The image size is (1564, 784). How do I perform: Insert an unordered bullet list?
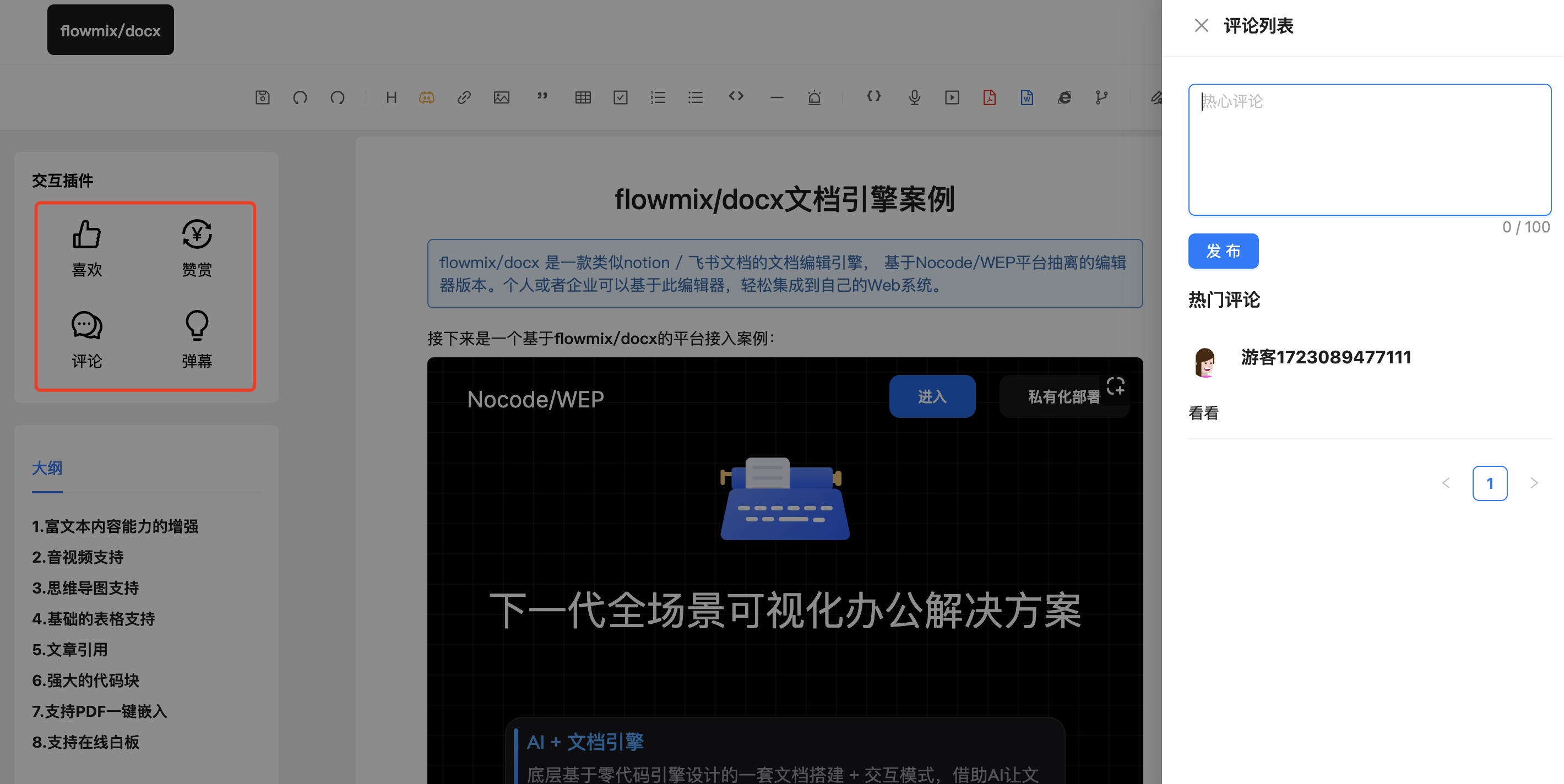[x=696, y=97]
